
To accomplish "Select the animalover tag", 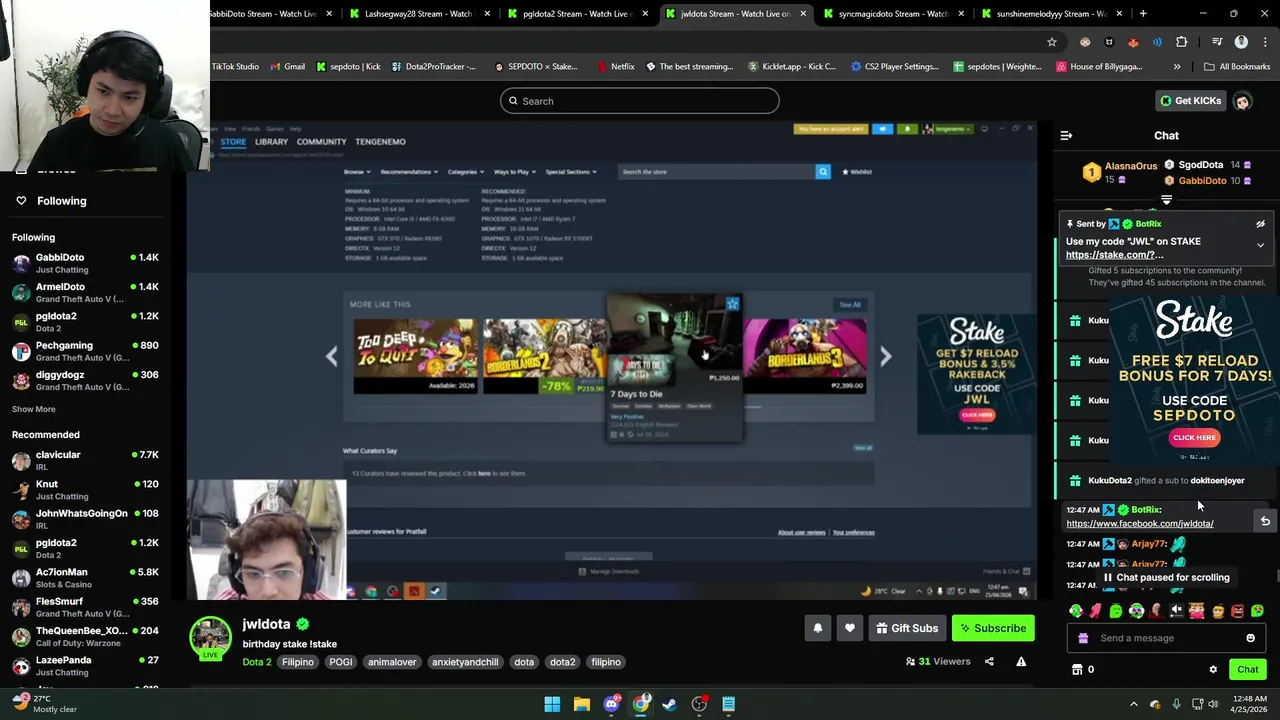I will (x=392, y=662).
